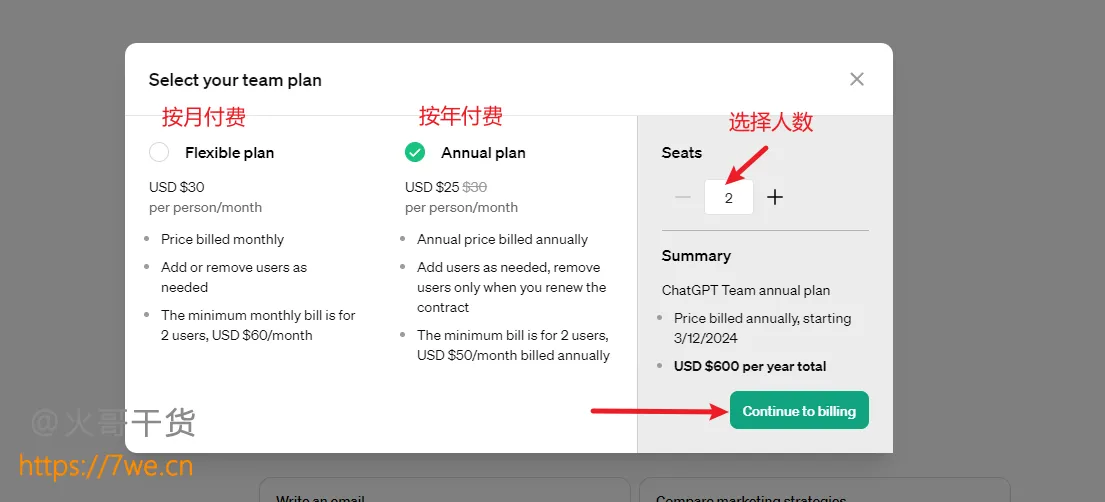Click the red 按年付费 annotation
Image resolution: width=1105 pixels, height=502 pixels.
[x=461, y=116]
